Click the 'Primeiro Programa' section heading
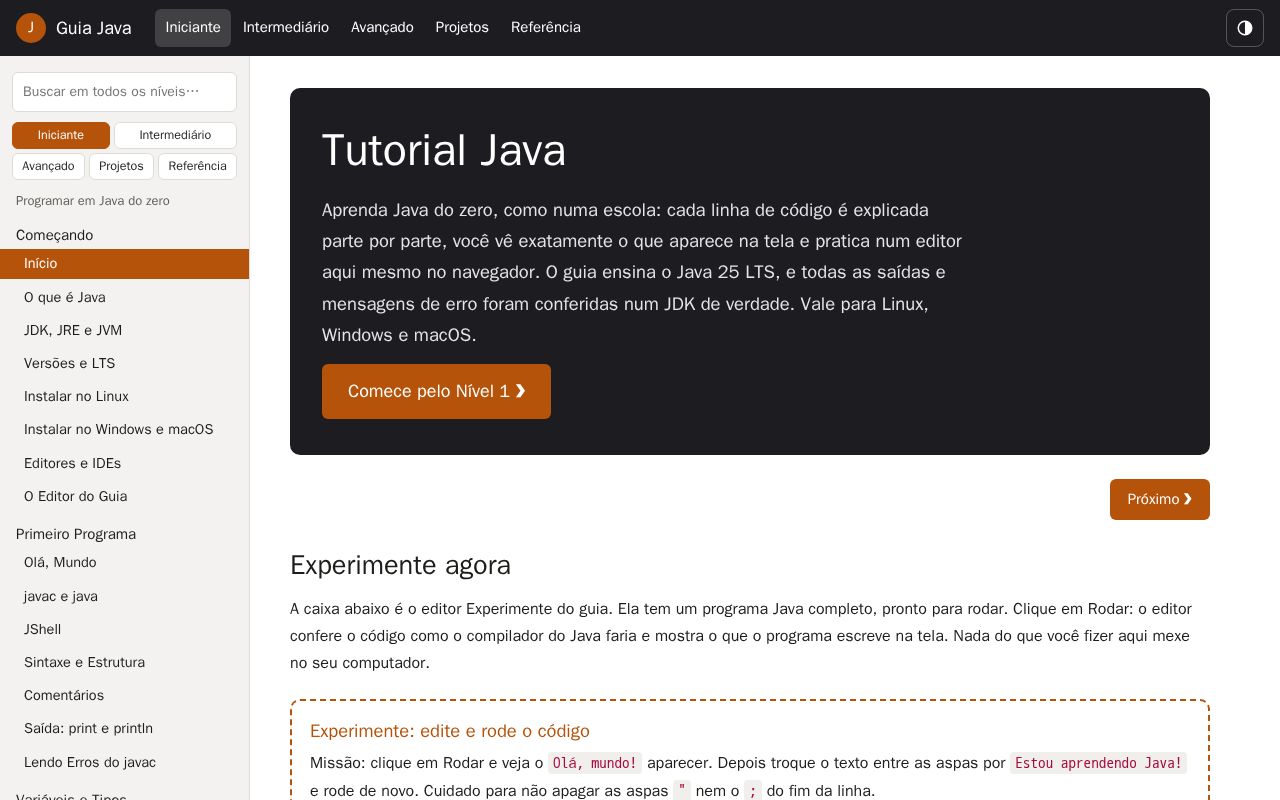 point(76,534)
